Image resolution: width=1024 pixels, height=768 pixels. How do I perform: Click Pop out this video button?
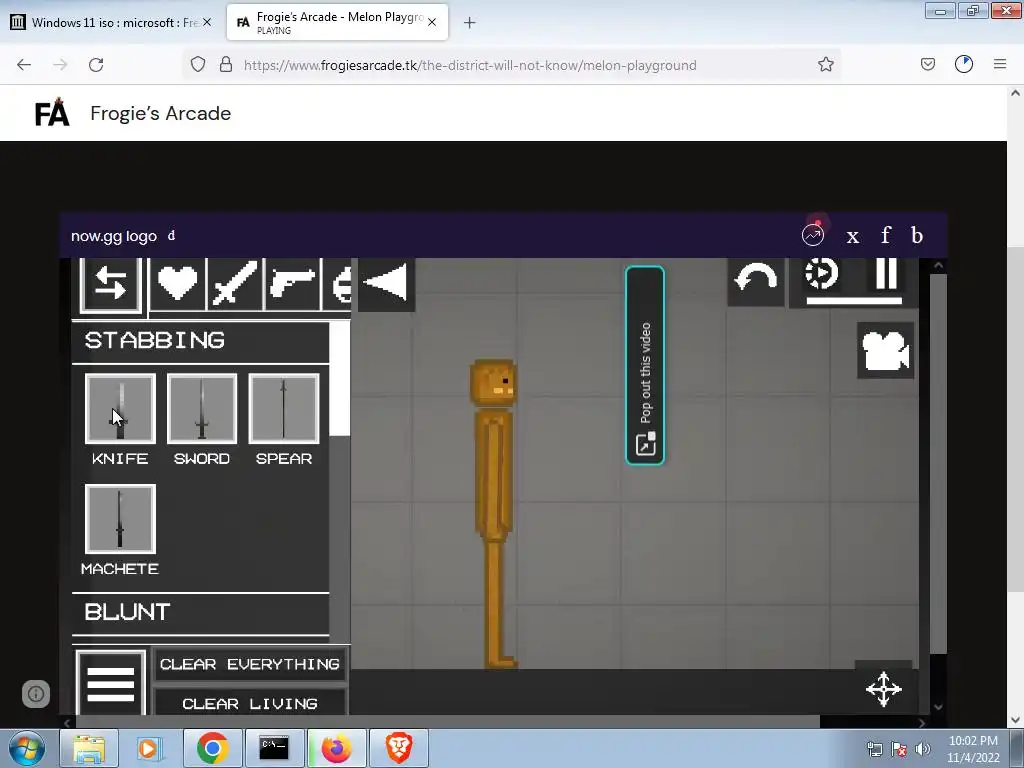645,366
